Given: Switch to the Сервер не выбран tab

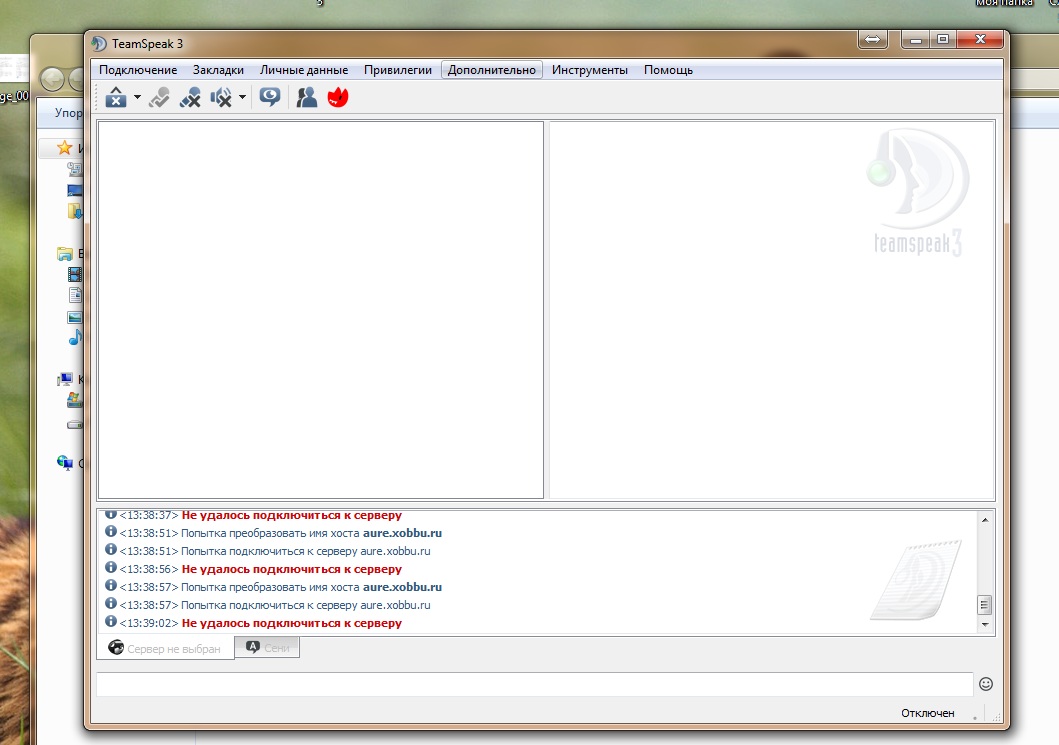Looking at the screenshot, I should 165,648.
